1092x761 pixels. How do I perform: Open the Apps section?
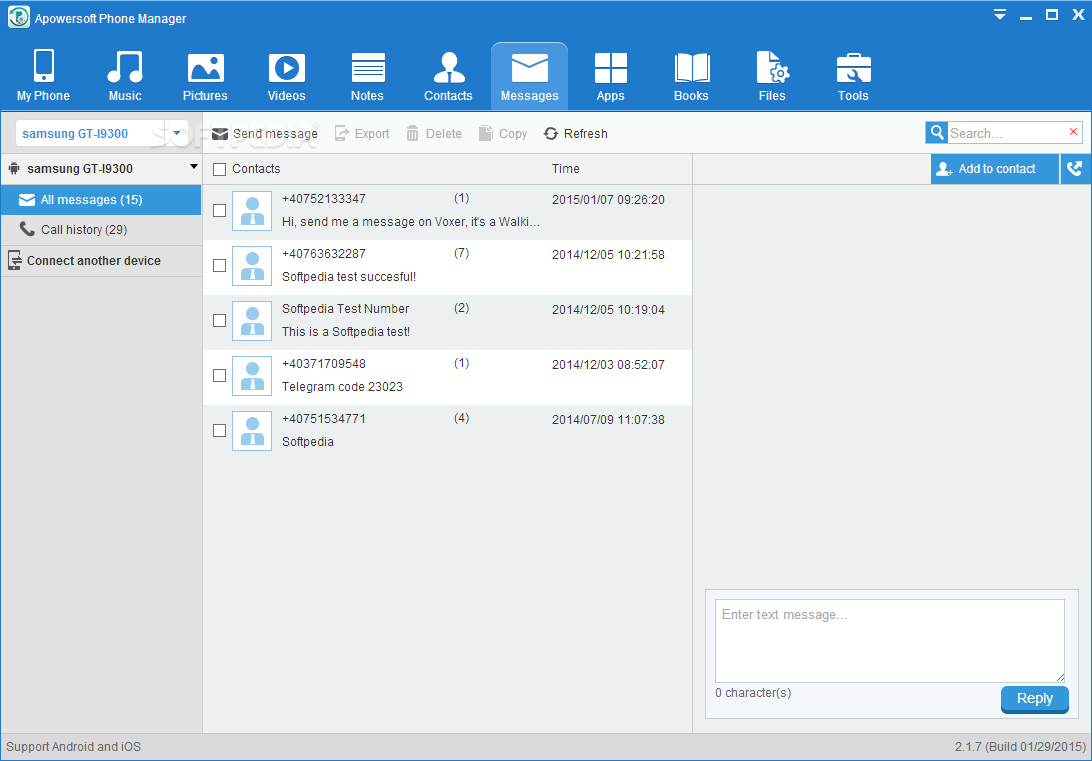pyautogui.click(x=610, y=76)
